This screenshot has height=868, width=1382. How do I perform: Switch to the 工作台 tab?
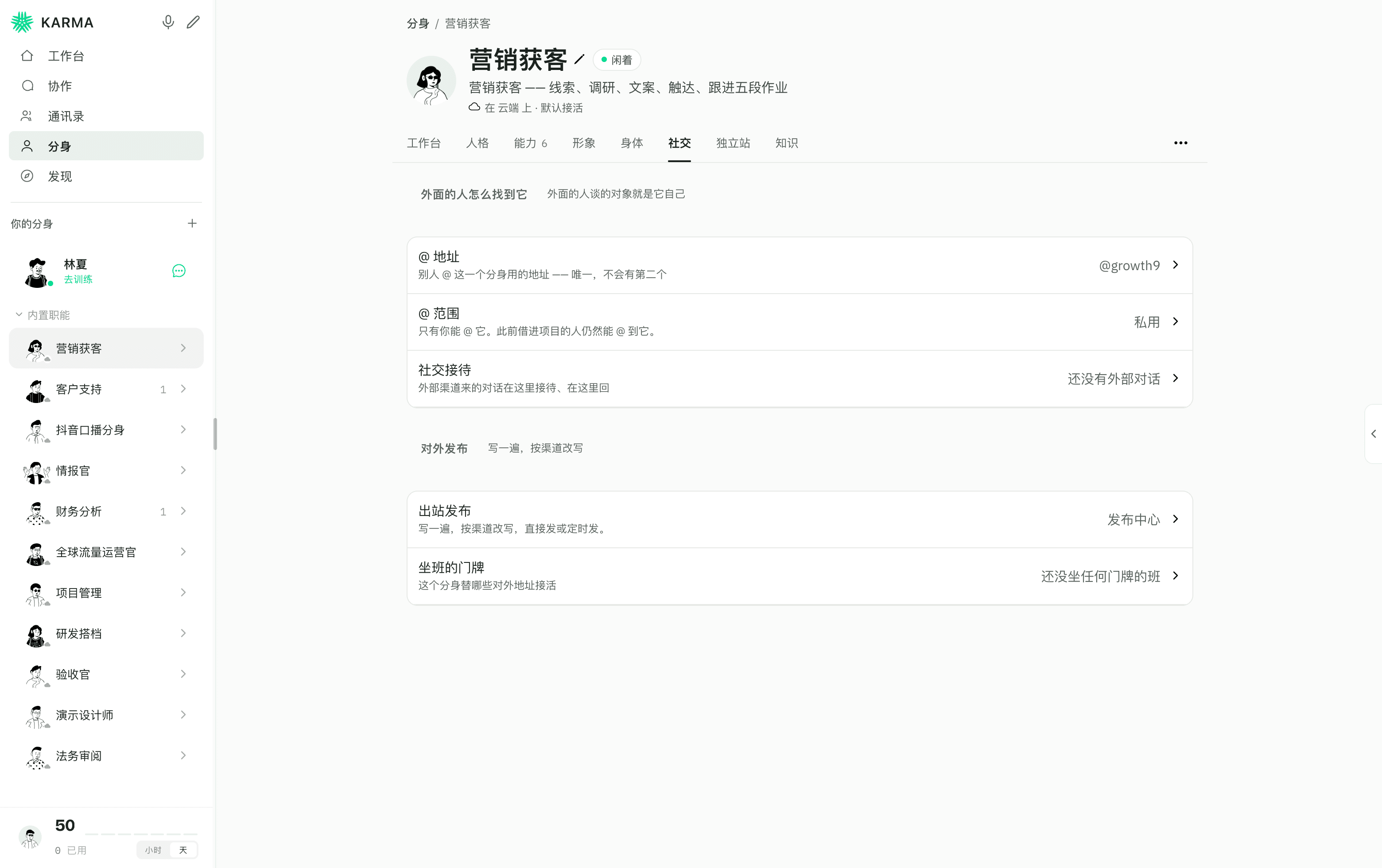point(423,143)
